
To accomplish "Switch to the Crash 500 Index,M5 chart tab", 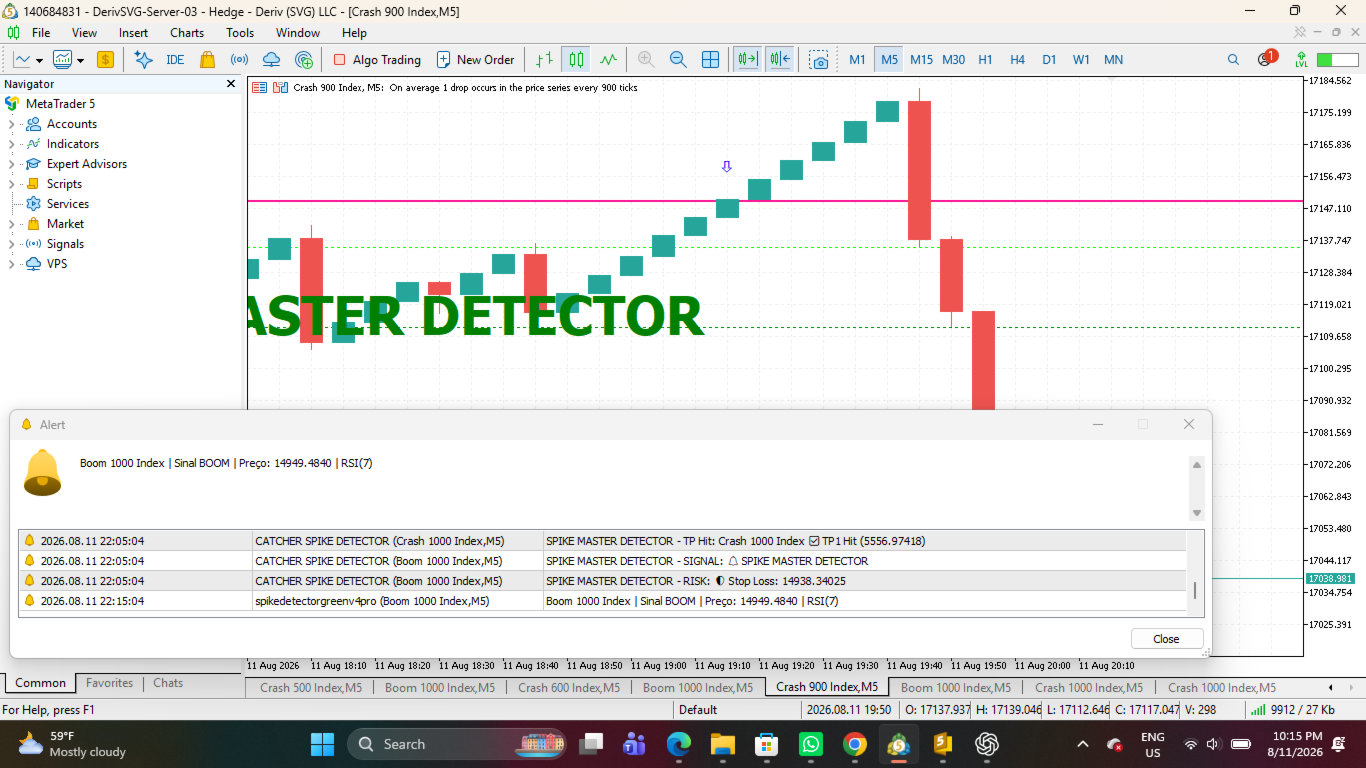I will coord(311,687).
